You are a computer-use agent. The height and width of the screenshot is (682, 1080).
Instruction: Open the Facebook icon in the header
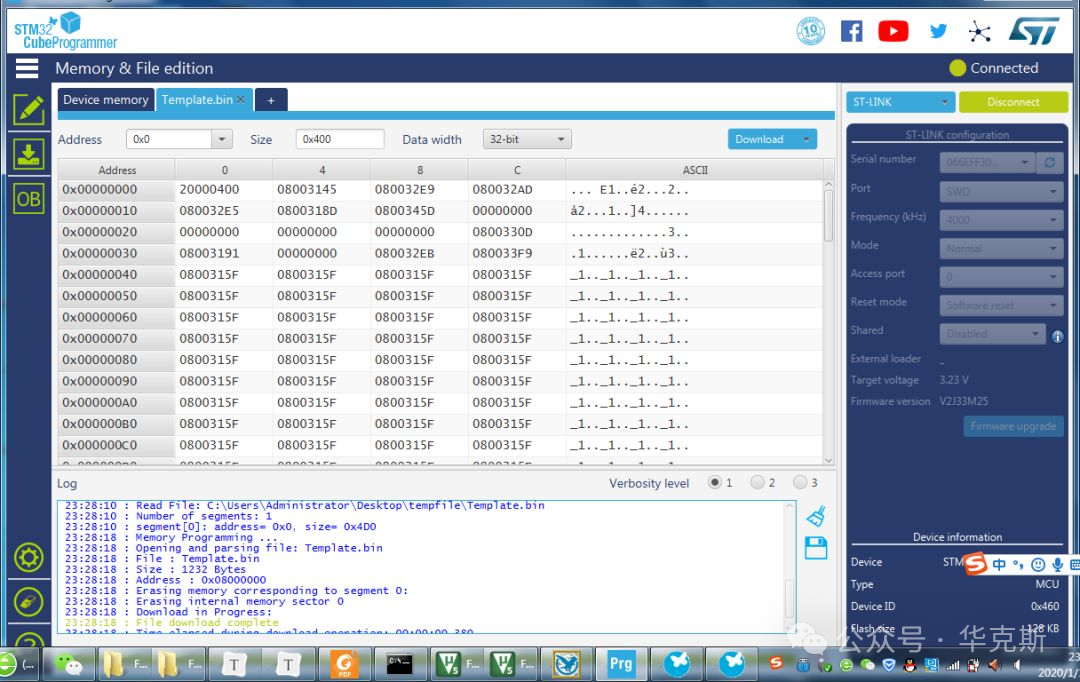pyautogui.click(x=851, y=31)
